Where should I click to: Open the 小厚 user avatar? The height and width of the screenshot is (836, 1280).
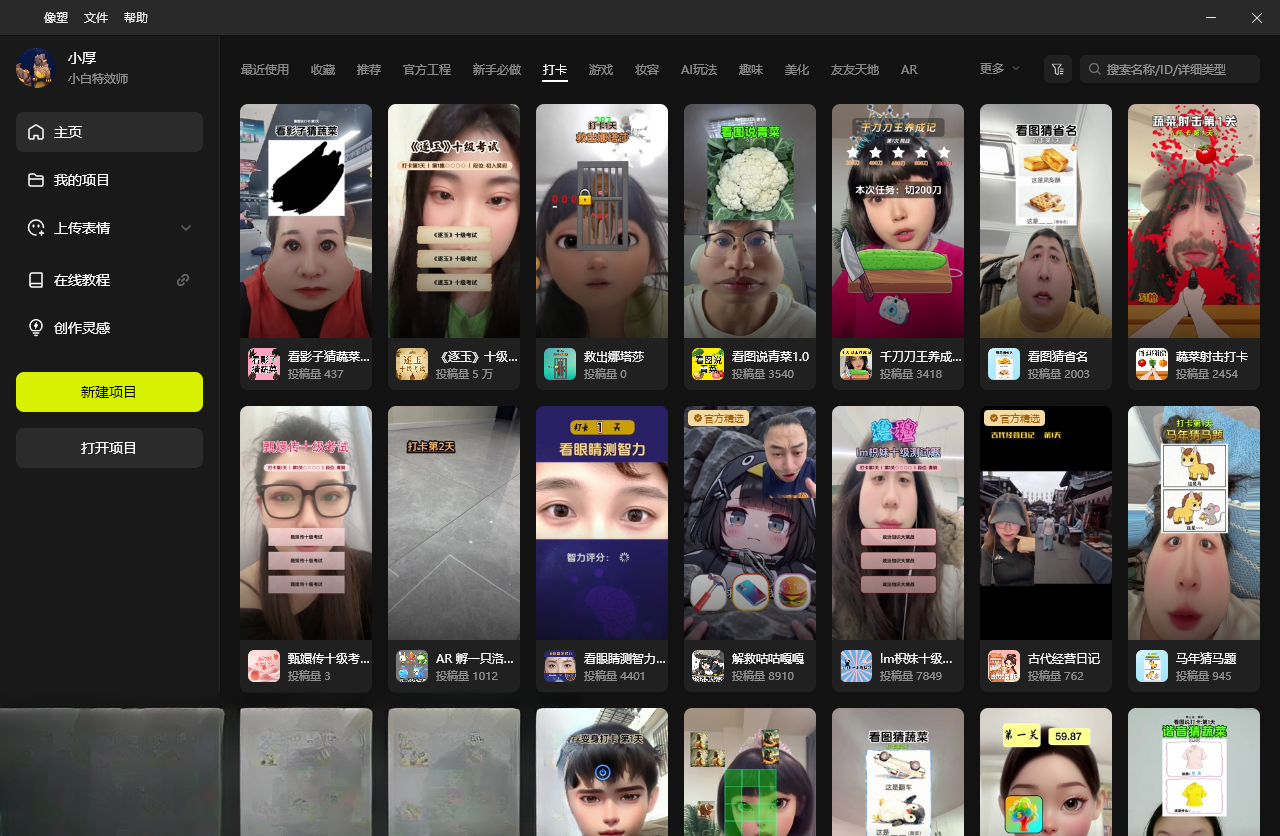point(35,68)
